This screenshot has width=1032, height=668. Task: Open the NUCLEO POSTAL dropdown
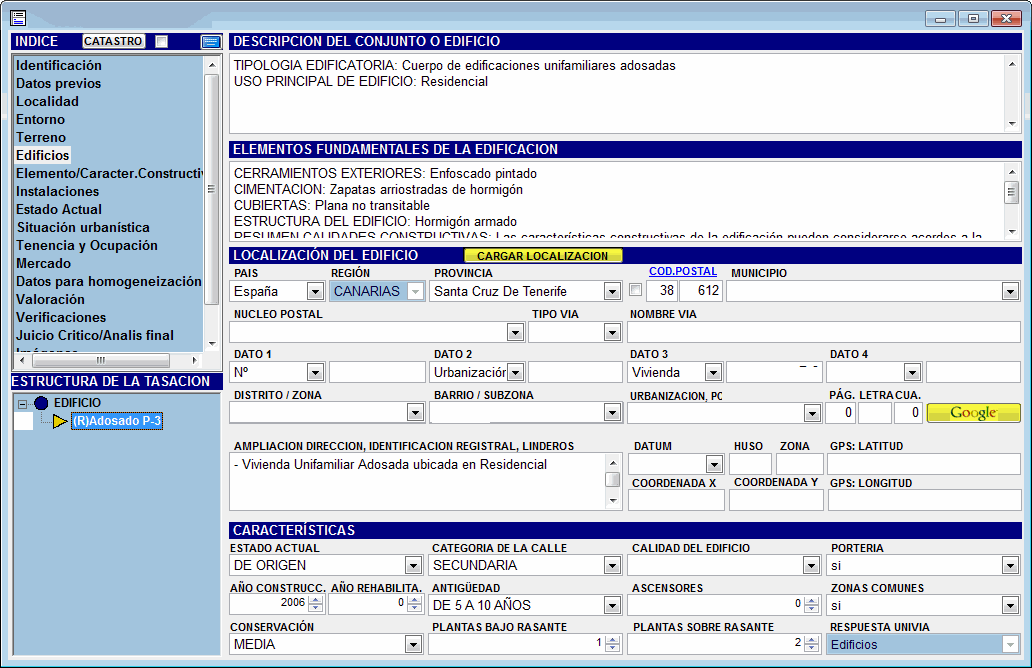[x=515, y=332]
